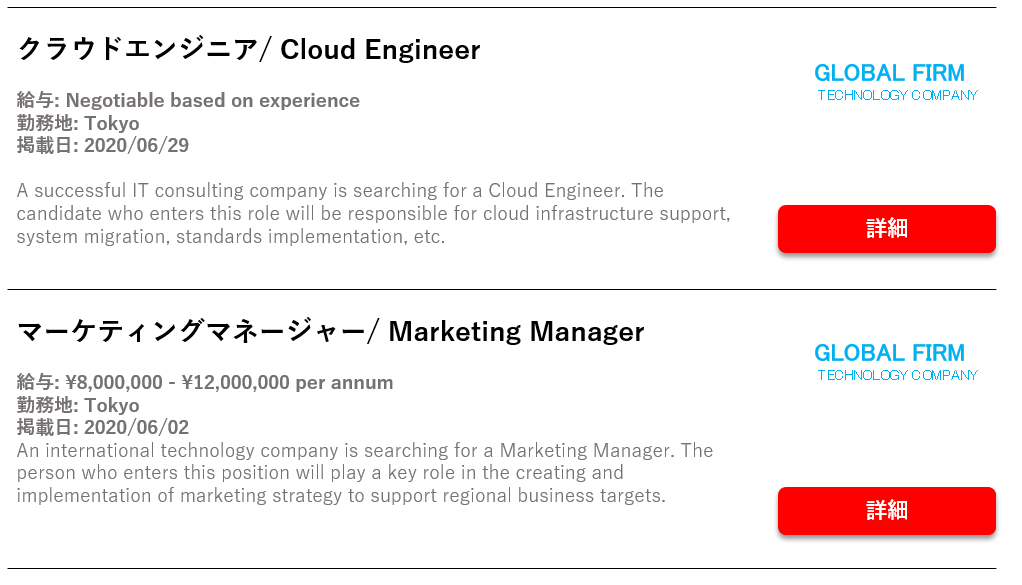Viewport: 1022px width, 585px height.
Task: Click the Global Firm logo for Marketing Manager
Action: point(896,362)
